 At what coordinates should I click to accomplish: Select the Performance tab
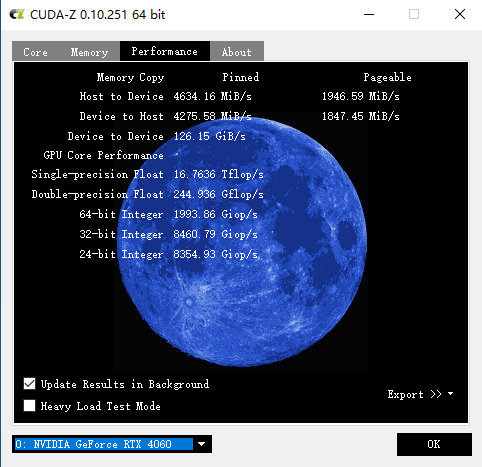click(x=165, y=51)
